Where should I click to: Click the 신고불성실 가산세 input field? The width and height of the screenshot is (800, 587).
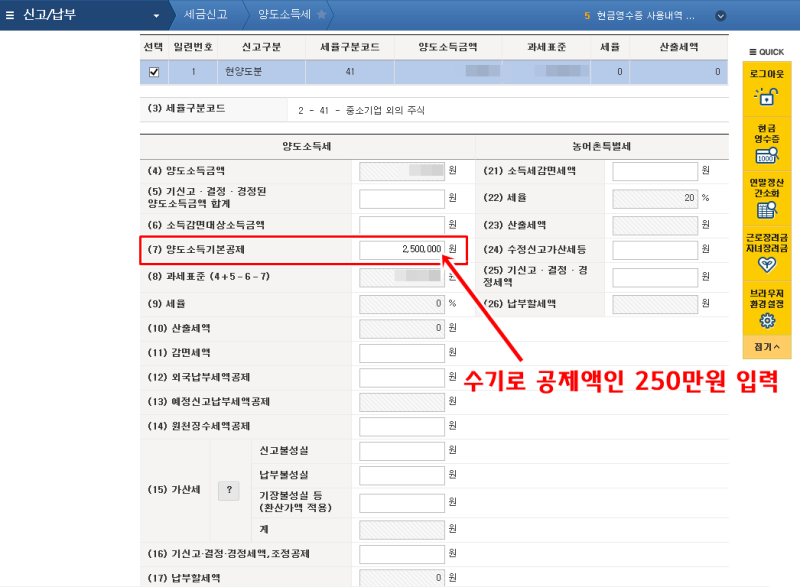click(x=402, y=451)
